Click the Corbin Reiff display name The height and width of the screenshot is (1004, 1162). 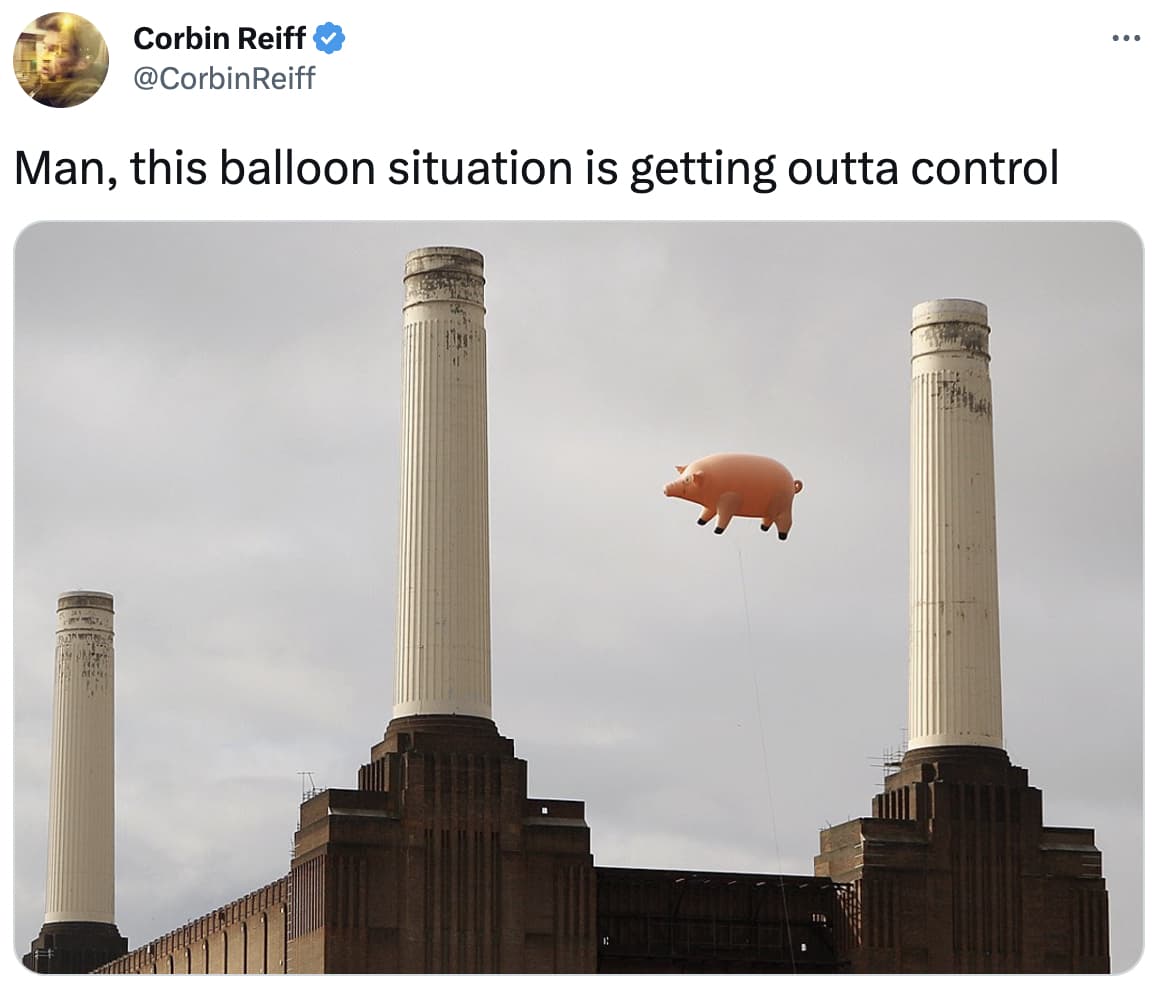point(219,39)
